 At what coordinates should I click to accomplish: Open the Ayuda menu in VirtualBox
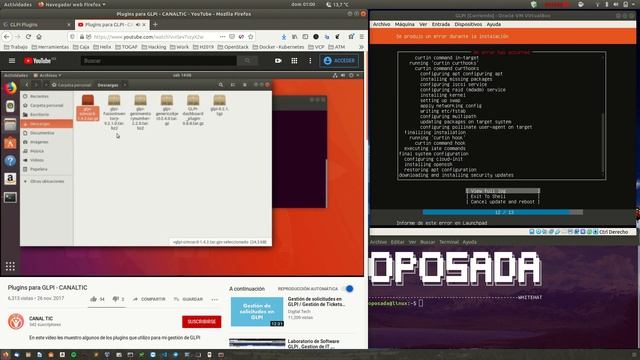point(493,24)
